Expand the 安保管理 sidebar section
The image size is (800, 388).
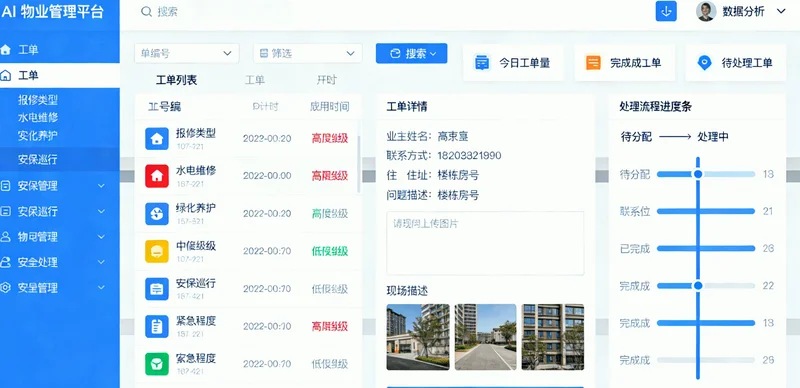point(101,186)
